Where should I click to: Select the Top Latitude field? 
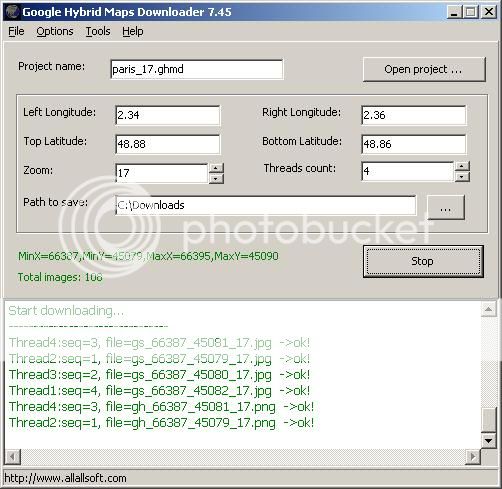tap(168, 144)
